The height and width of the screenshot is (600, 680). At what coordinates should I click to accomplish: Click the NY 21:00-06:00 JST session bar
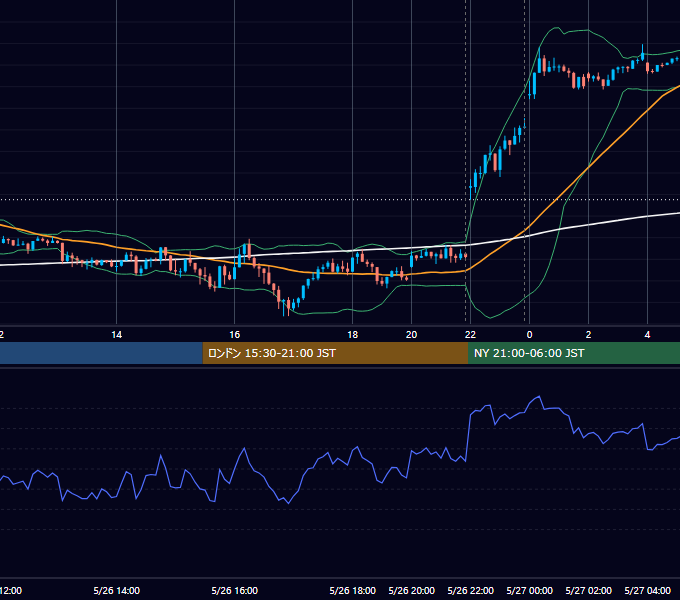click(574, 353)
